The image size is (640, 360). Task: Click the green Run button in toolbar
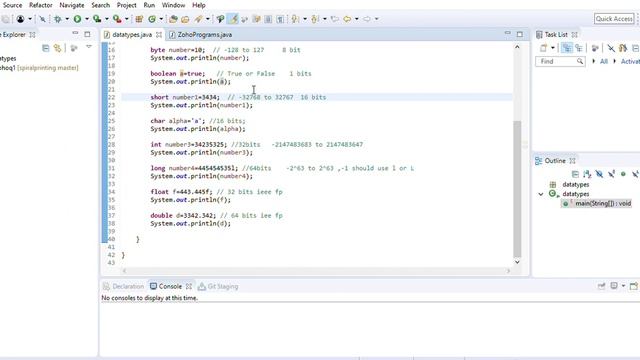[77, 19]
